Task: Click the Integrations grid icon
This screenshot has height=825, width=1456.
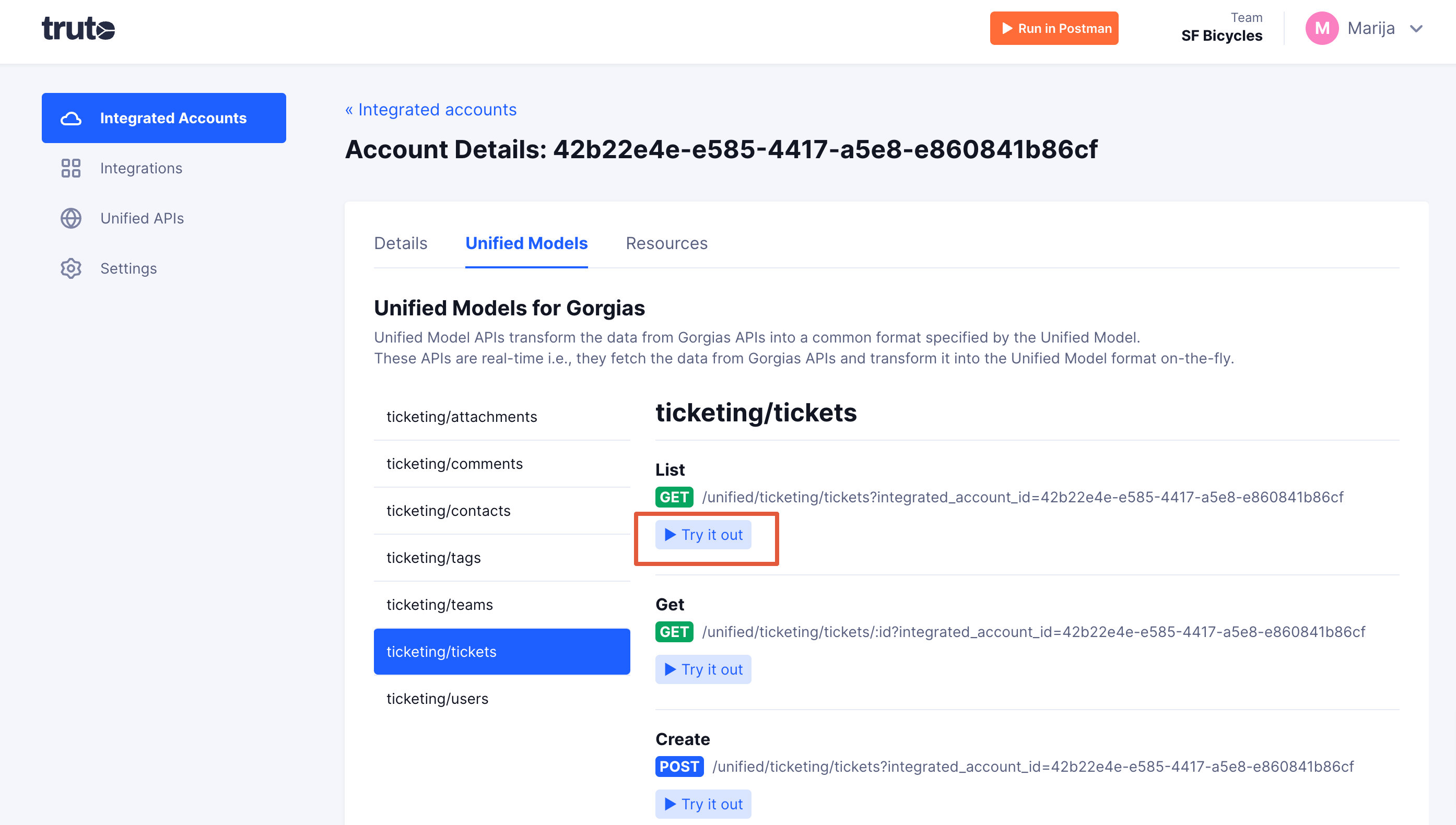Action: [x=71, y=168]
